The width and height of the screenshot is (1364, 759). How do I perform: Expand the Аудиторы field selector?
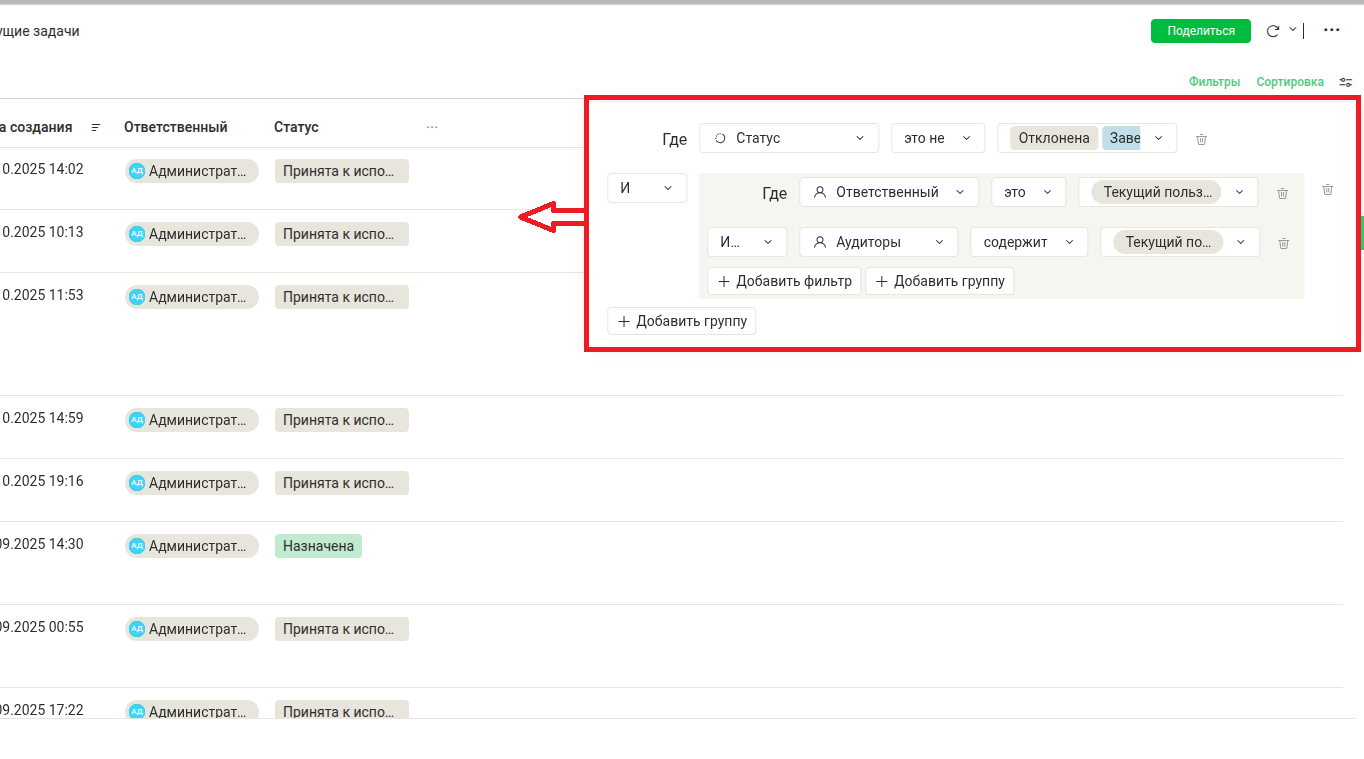pyautogui.click(x=877, y=242)
